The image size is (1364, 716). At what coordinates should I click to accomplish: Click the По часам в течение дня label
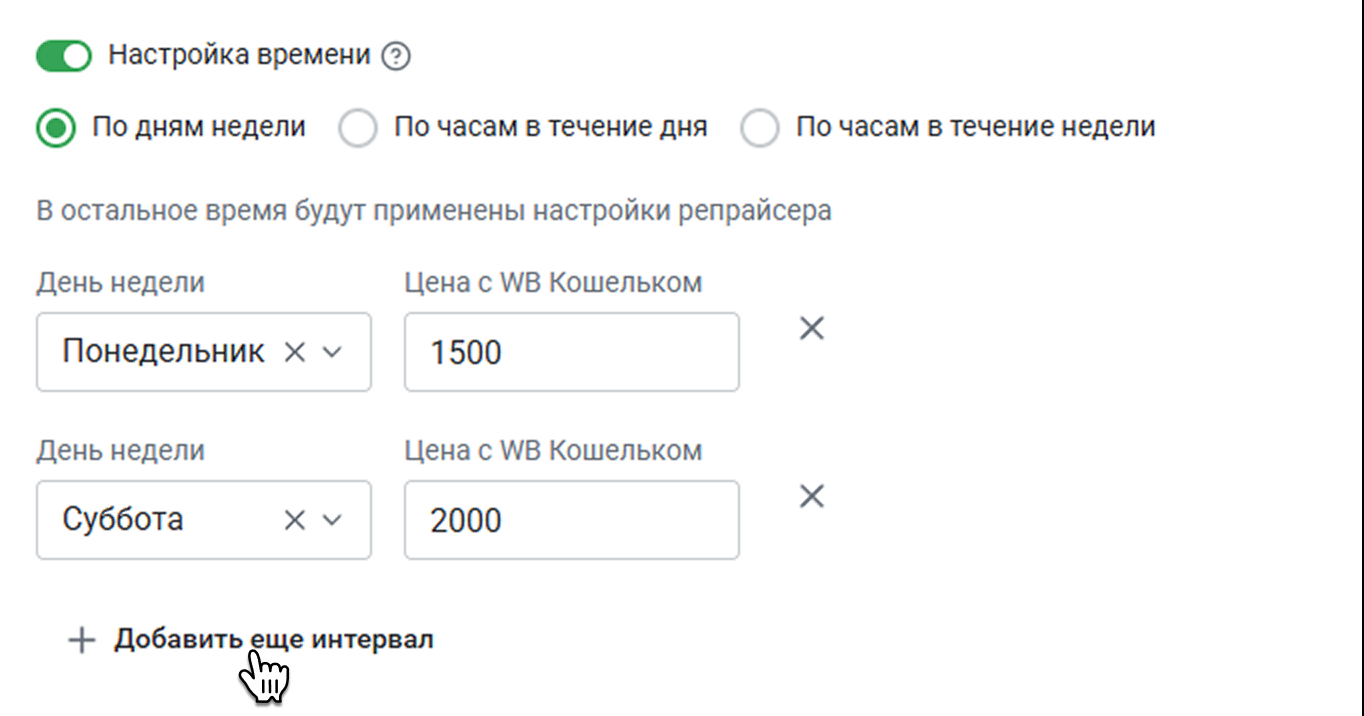[551, 128]
